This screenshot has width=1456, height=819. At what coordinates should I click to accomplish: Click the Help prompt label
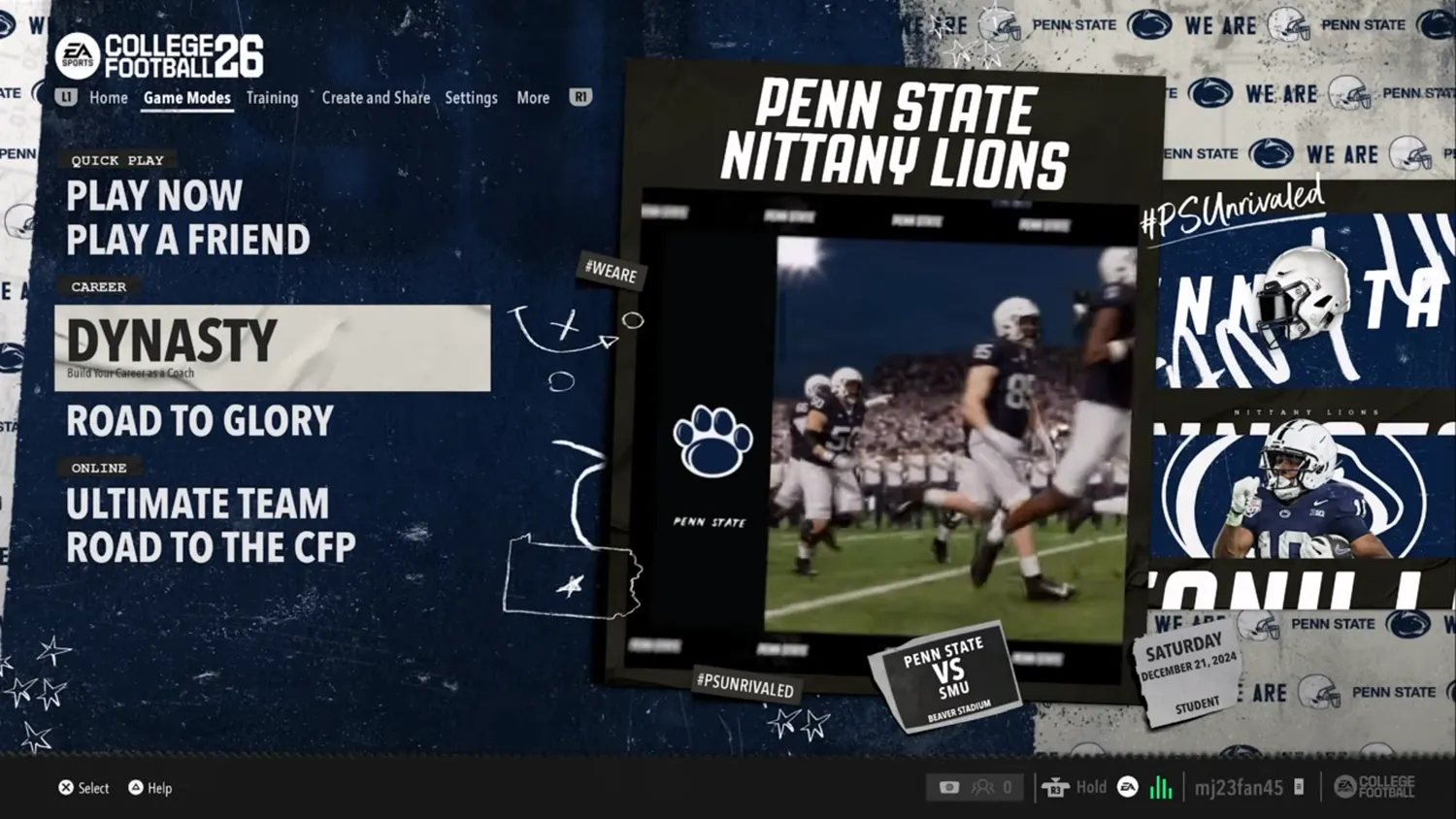coord(159,788)
